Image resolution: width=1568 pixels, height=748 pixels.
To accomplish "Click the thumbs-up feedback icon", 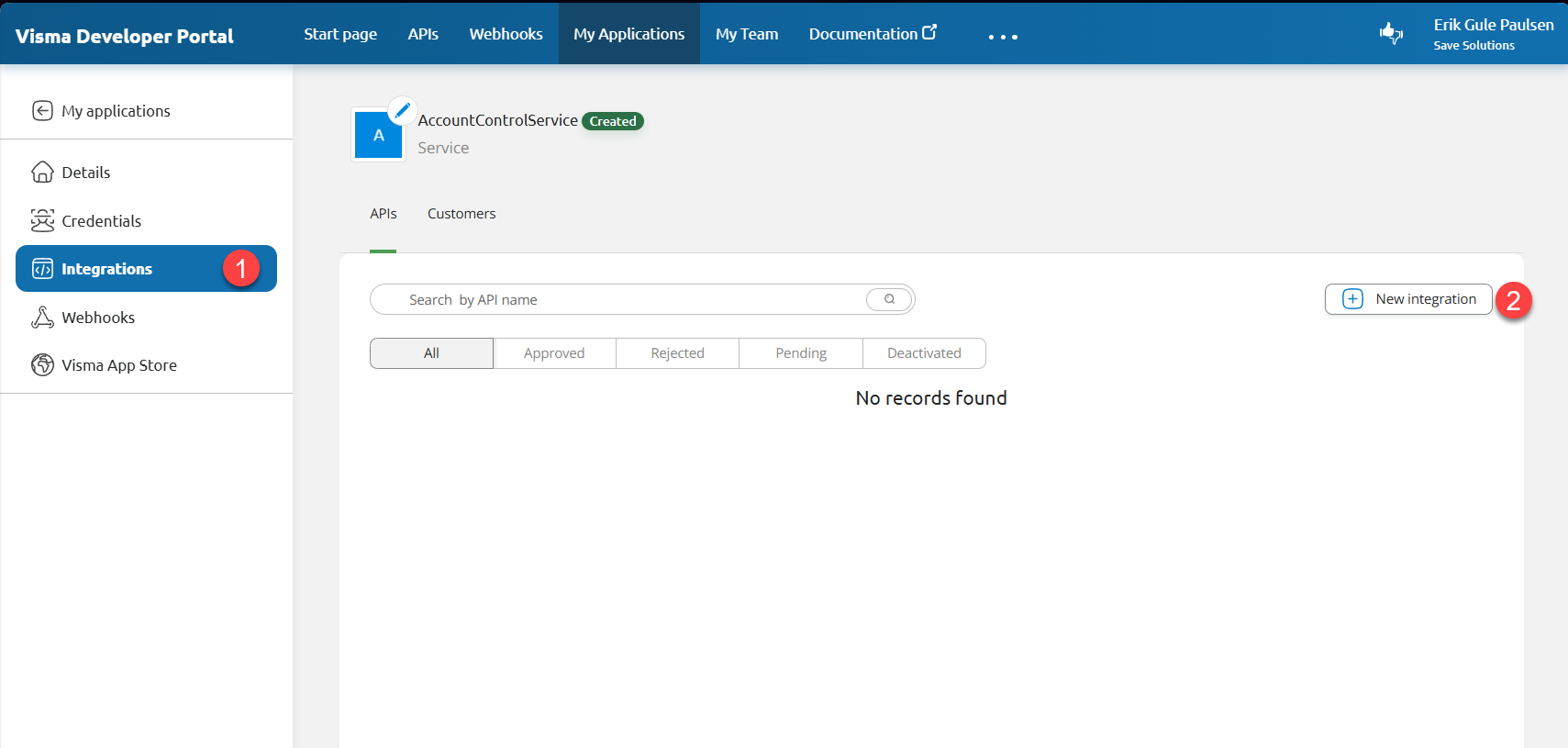I will [1391, 34].
